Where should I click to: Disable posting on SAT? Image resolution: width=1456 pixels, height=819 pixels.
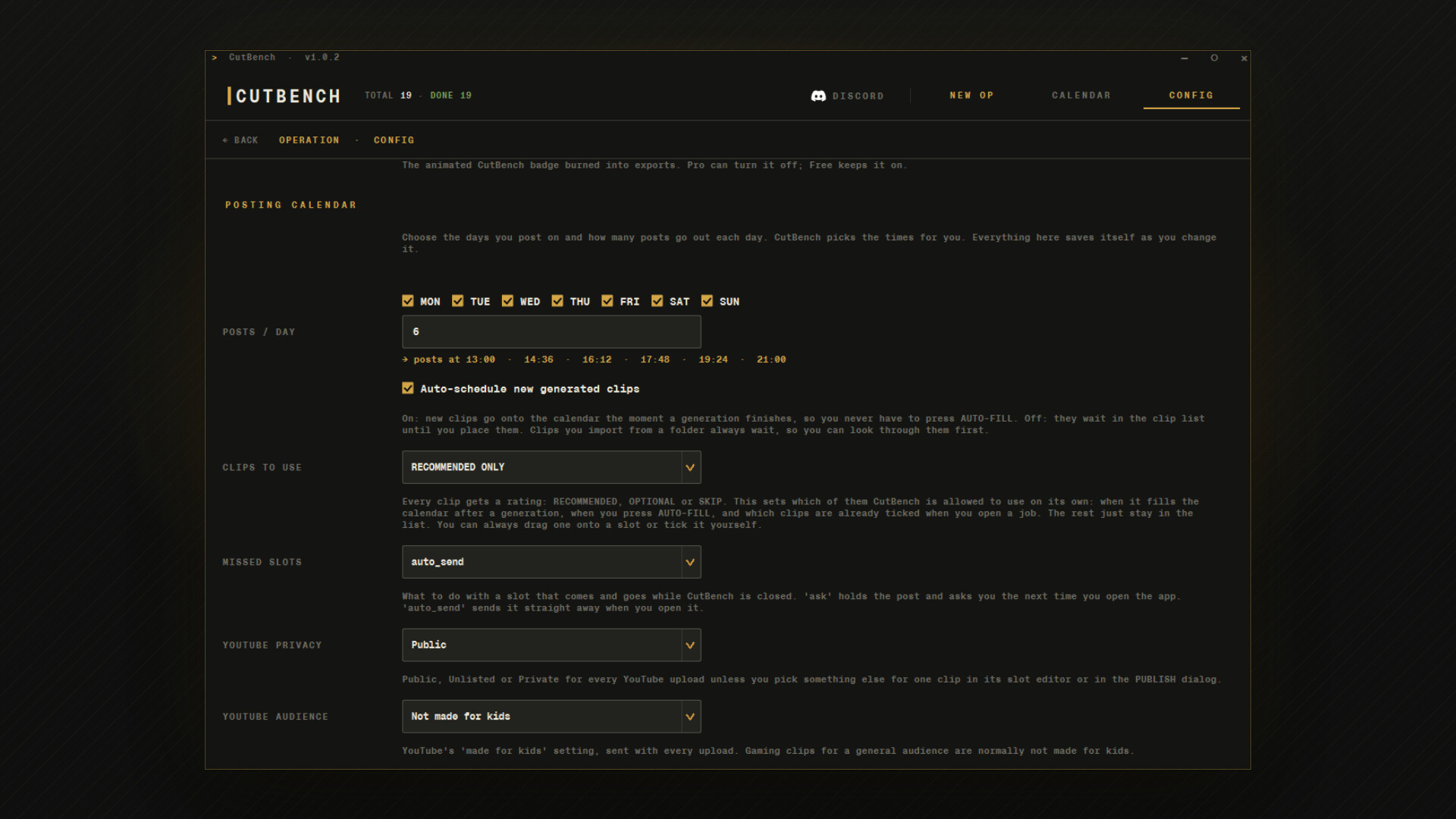tap(657, 301)
